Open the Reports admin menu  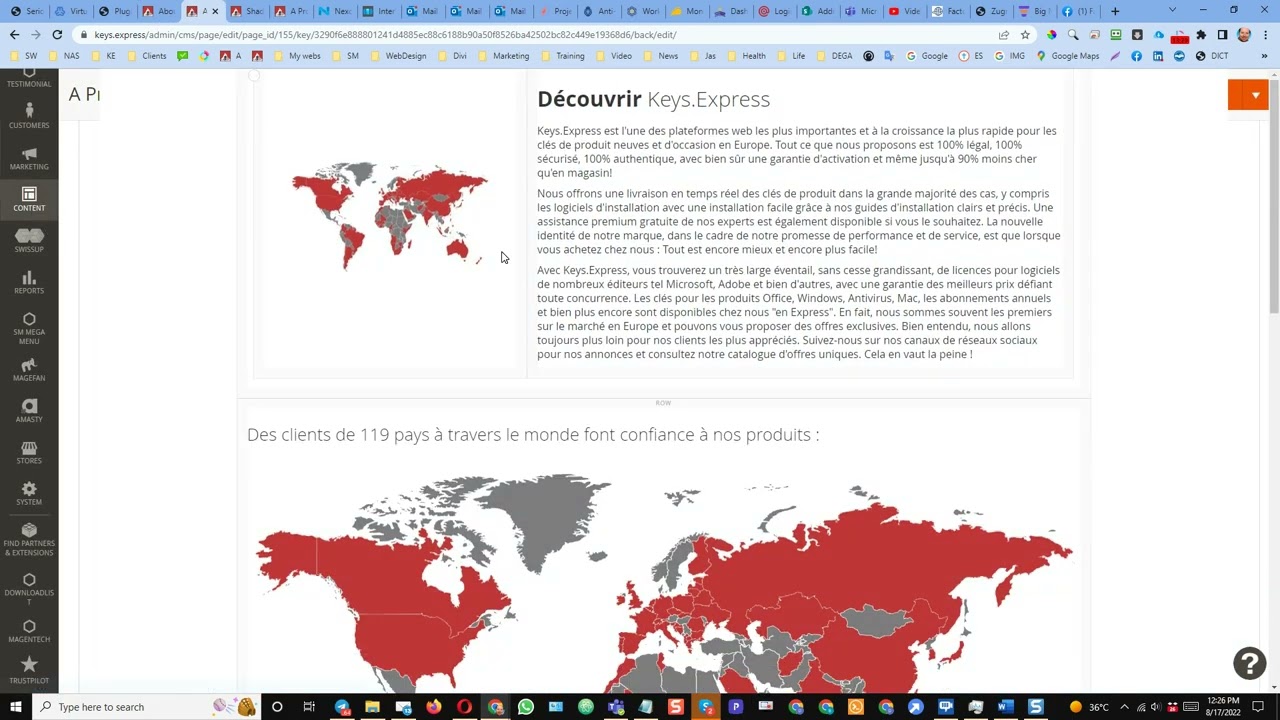tap(29, 282)
